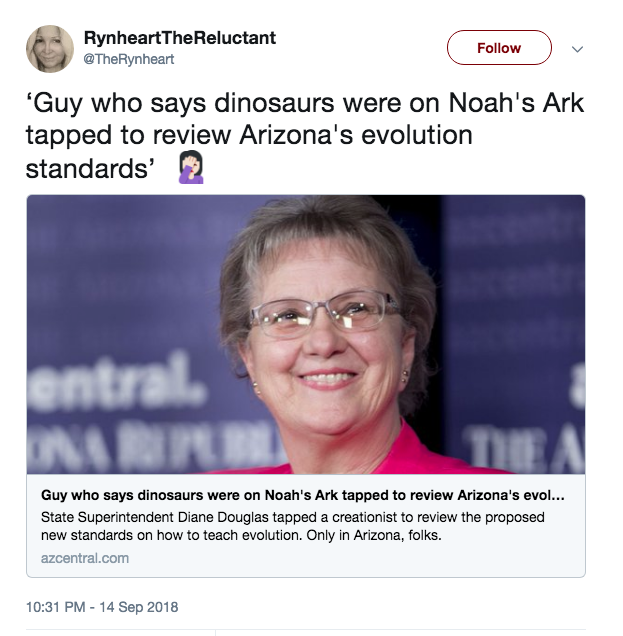Viewport: 623px width, 636px height.
Task: Visit the @TheRynheart handle link
Action: click(129, 59)
